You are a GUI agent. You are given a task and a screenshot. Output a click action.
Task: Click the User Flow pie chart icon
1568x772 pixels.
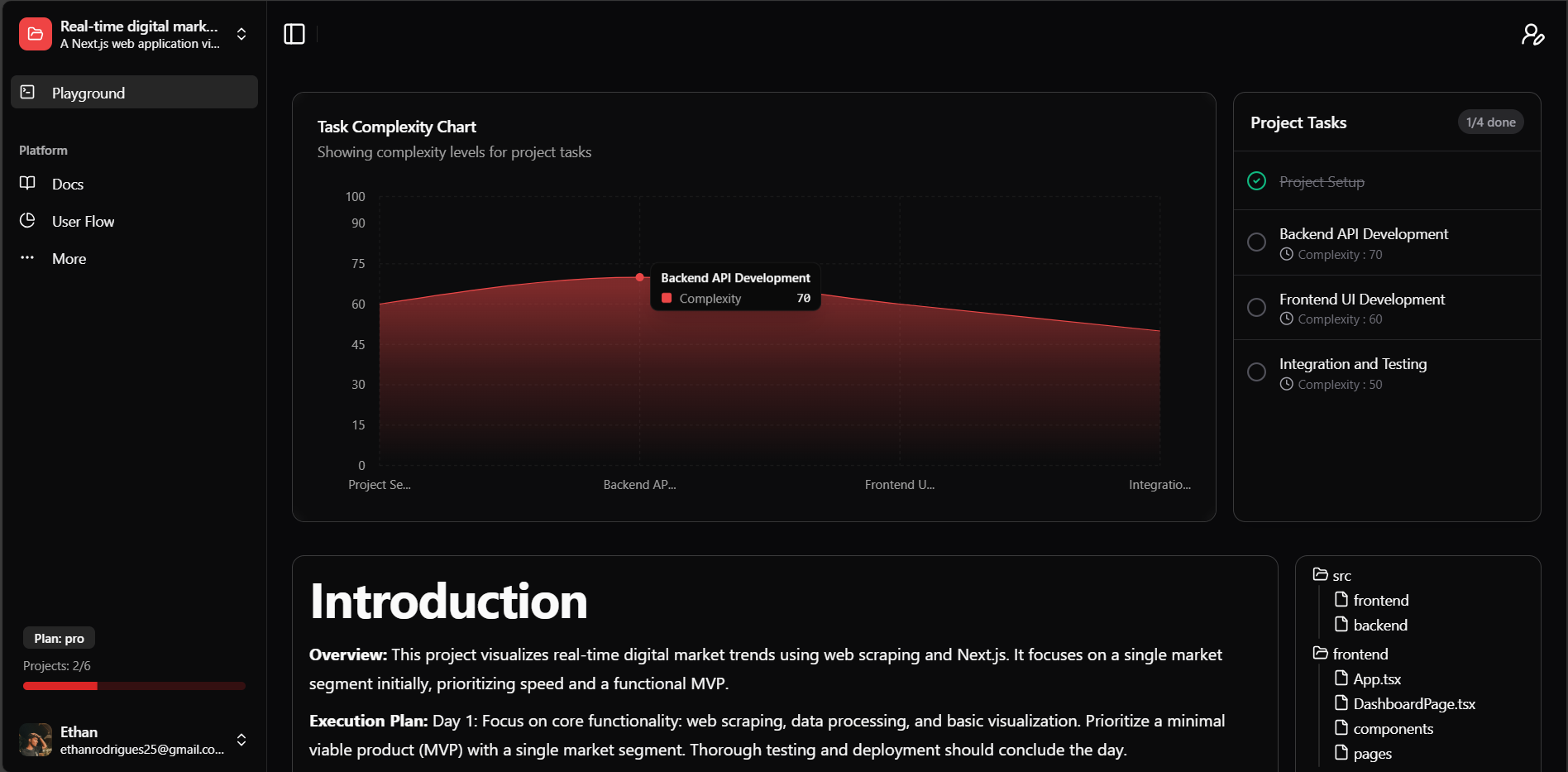pyautogui.click(x=27, y=220)
